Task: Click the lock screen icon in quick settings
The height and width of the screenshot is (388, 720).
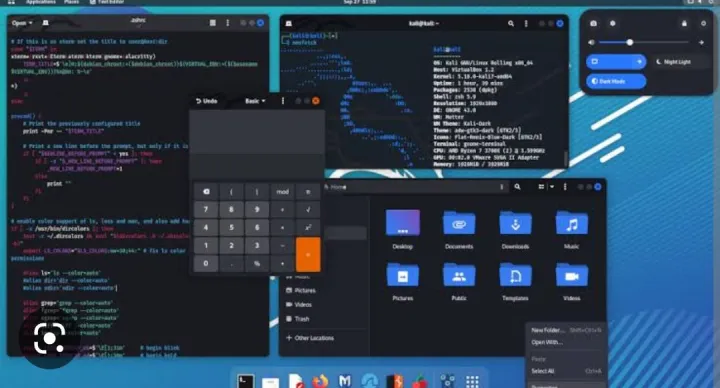Action: click(x=684, y=23)
